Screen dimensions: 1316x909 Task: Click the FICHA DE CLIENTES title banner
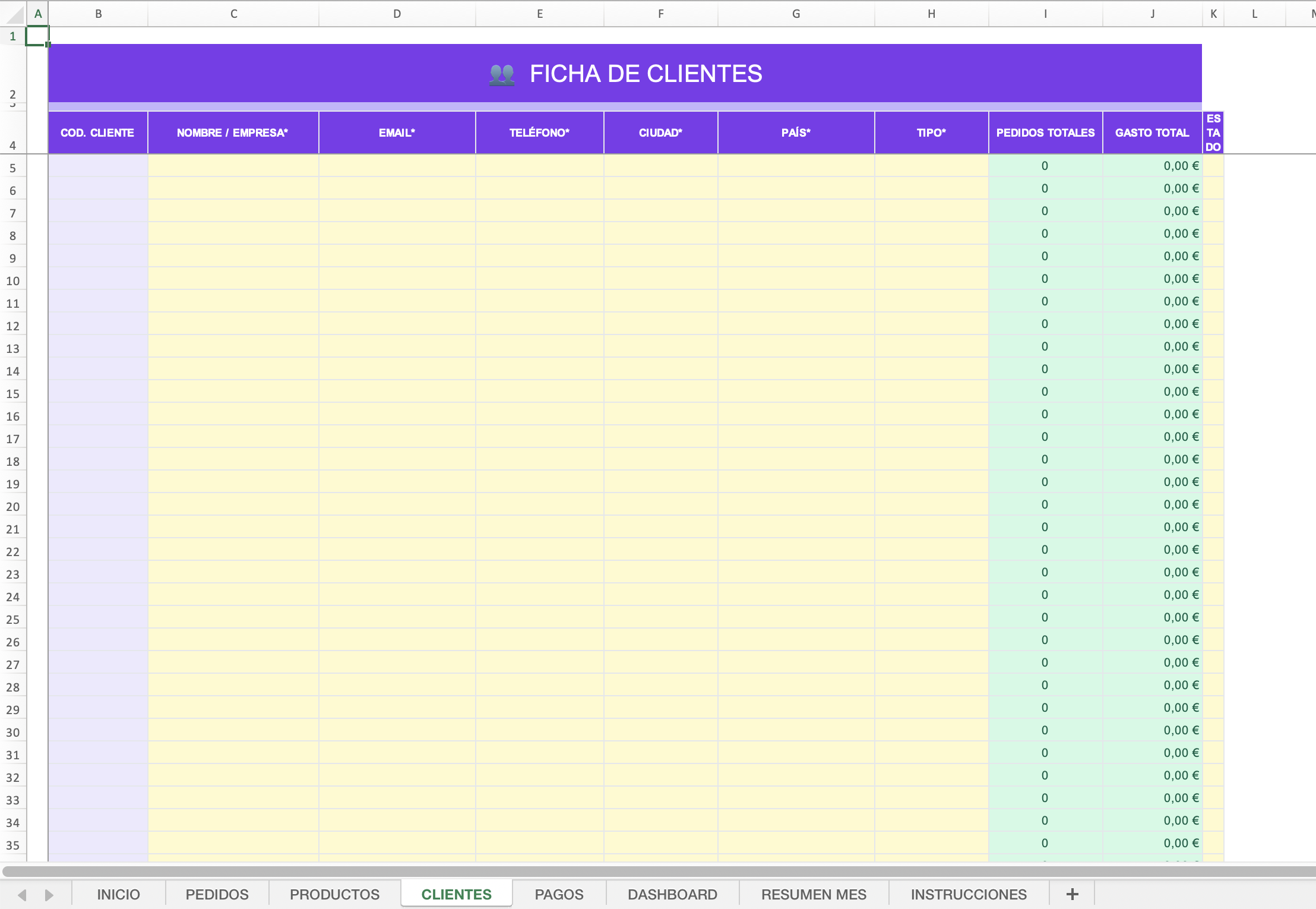pyautogui.click(x=625, y=74)
